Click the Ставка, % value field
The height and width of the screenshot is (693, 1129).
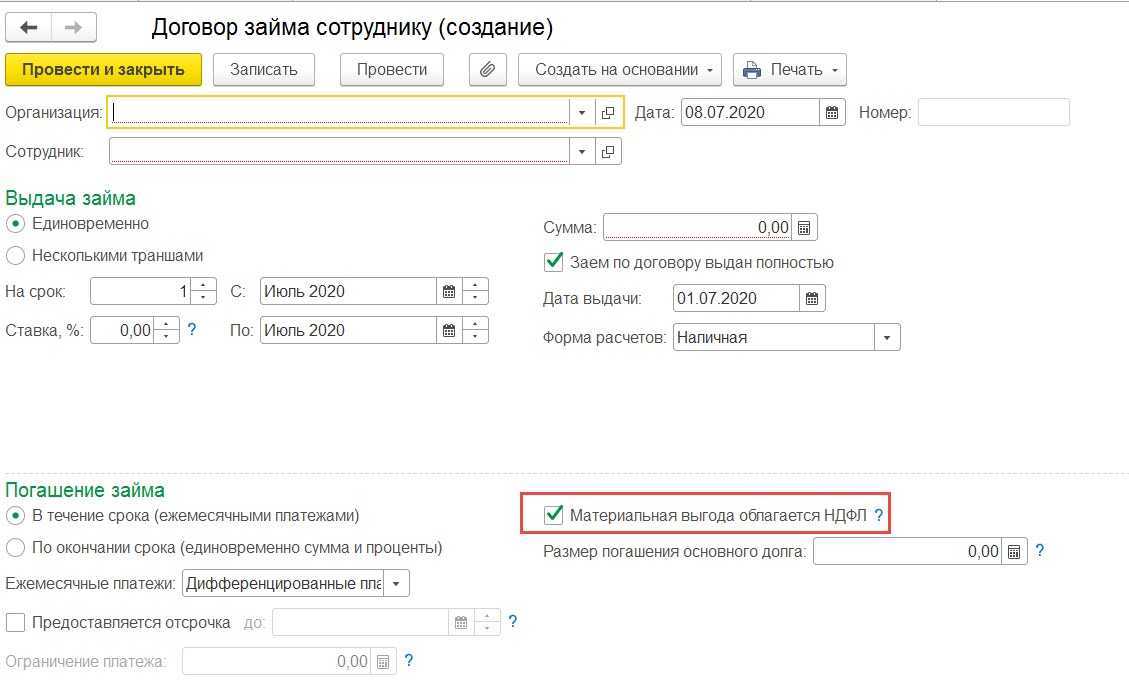[x=122, y=331]
